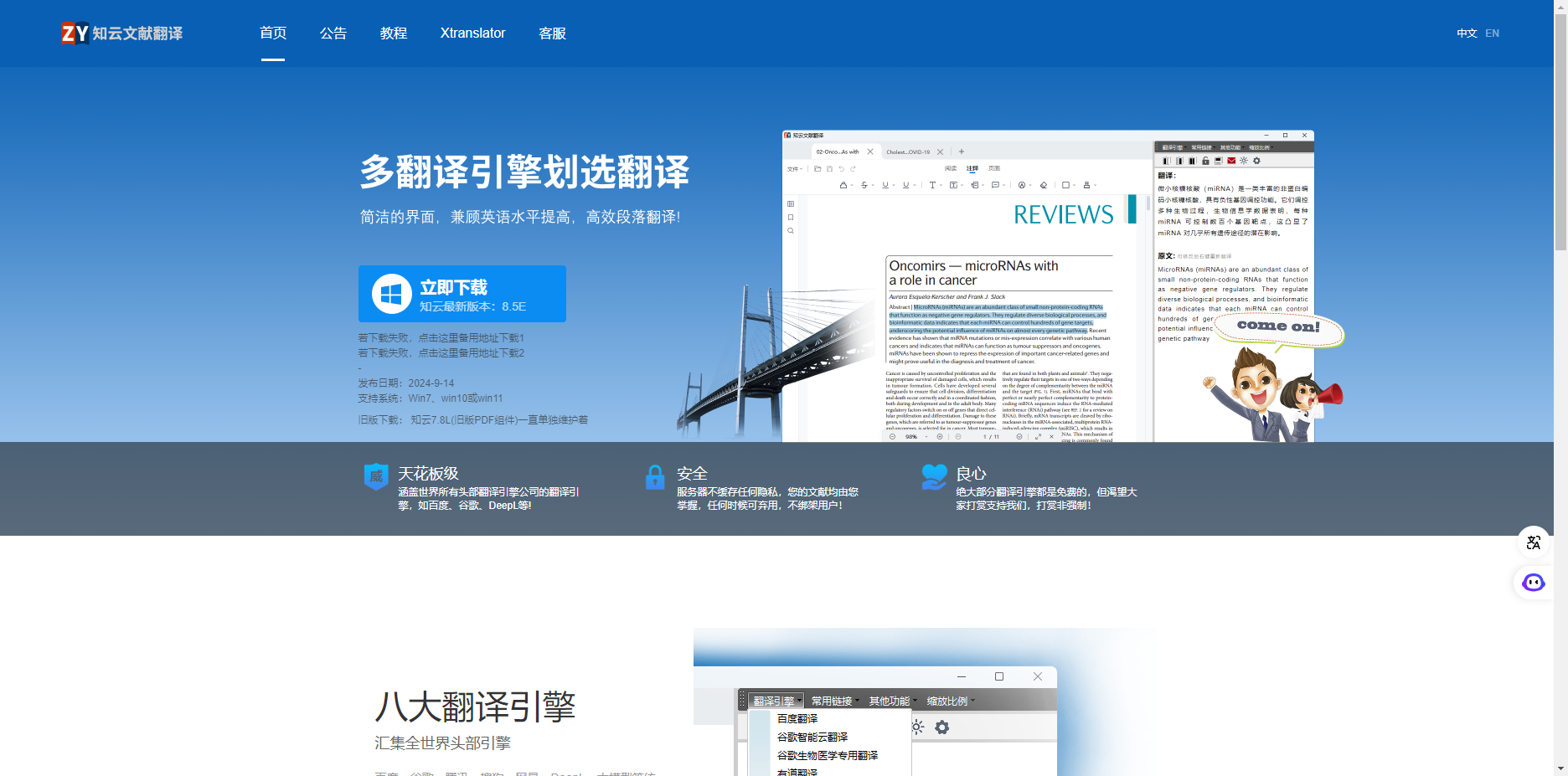Click the 天花板级 feature title

[x=428, y=474]
